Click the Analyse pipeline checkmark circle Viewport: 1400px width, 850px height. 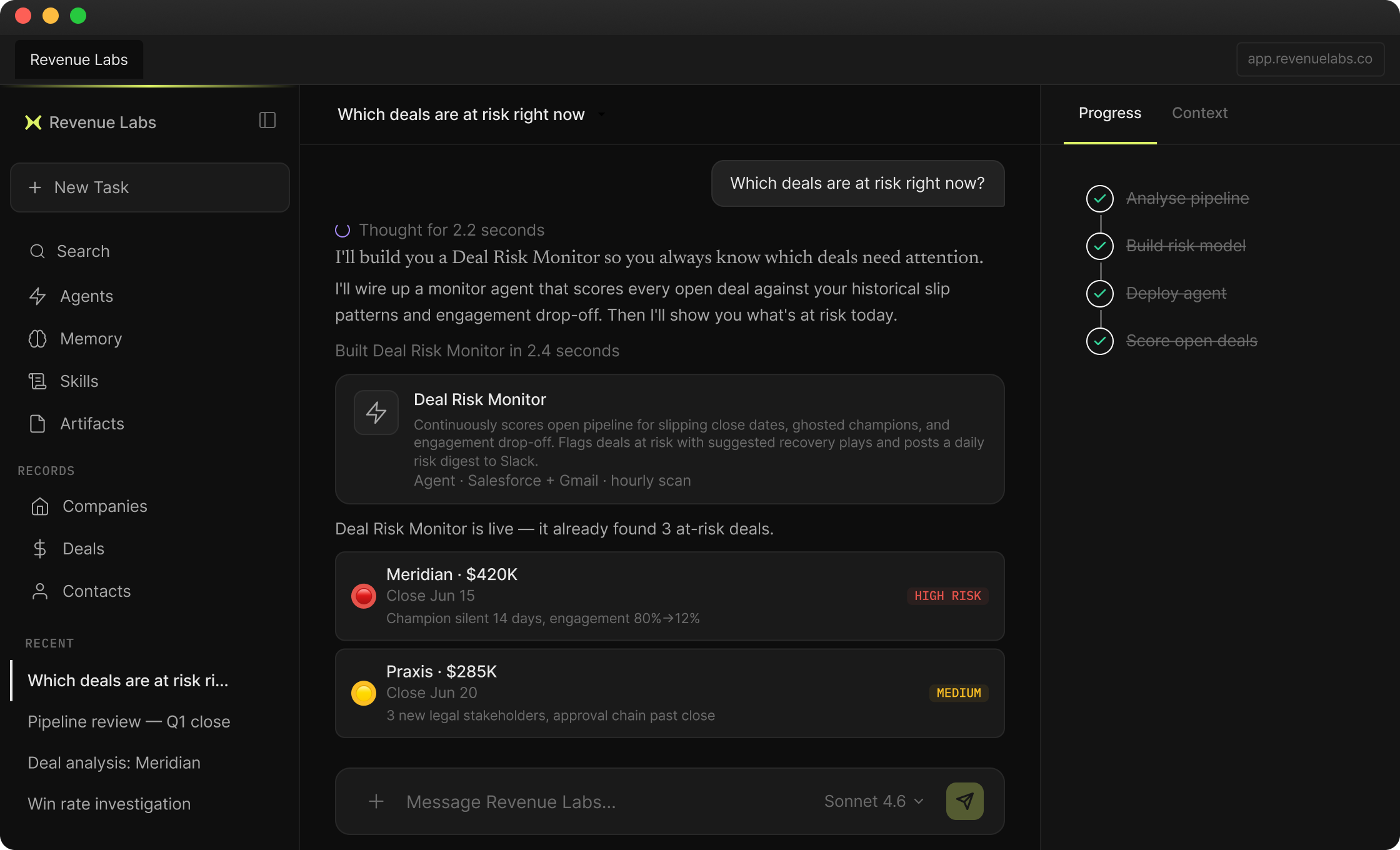coord(1100,199)
